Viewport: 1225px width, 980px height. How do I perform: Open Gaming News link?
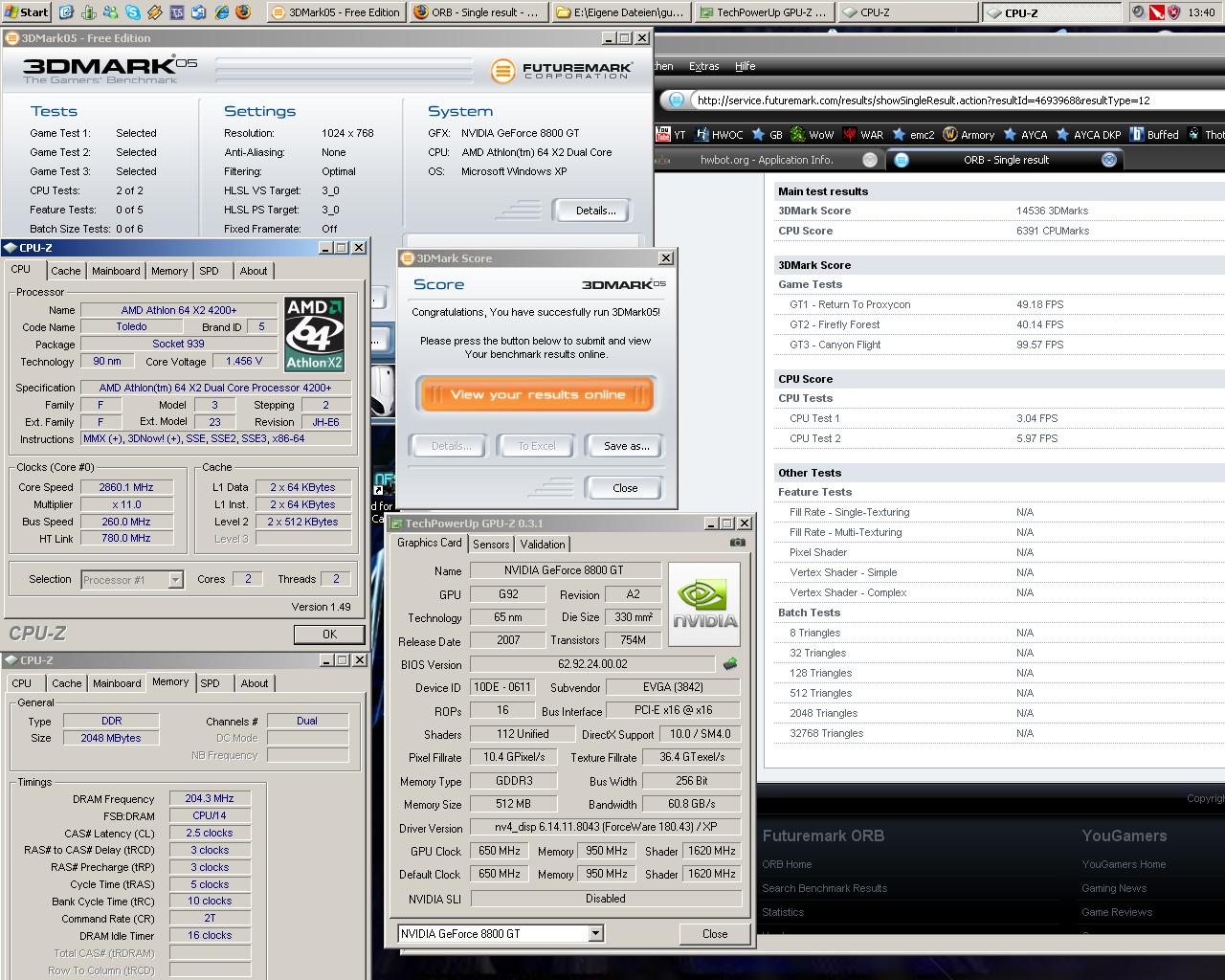point(1114,888)
